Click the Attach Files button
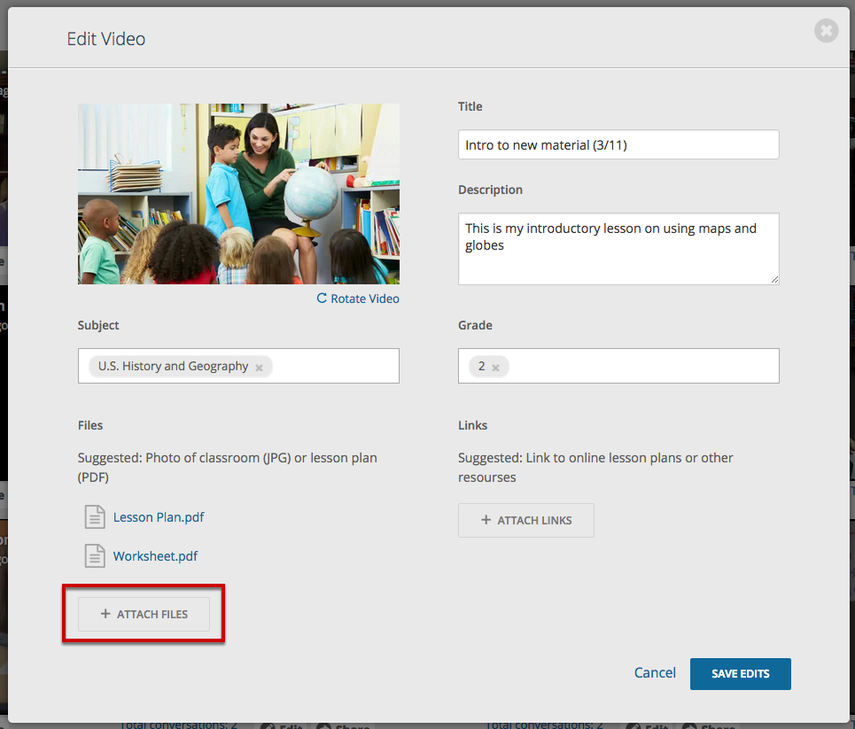855x729 pixels. coord(144,614)
